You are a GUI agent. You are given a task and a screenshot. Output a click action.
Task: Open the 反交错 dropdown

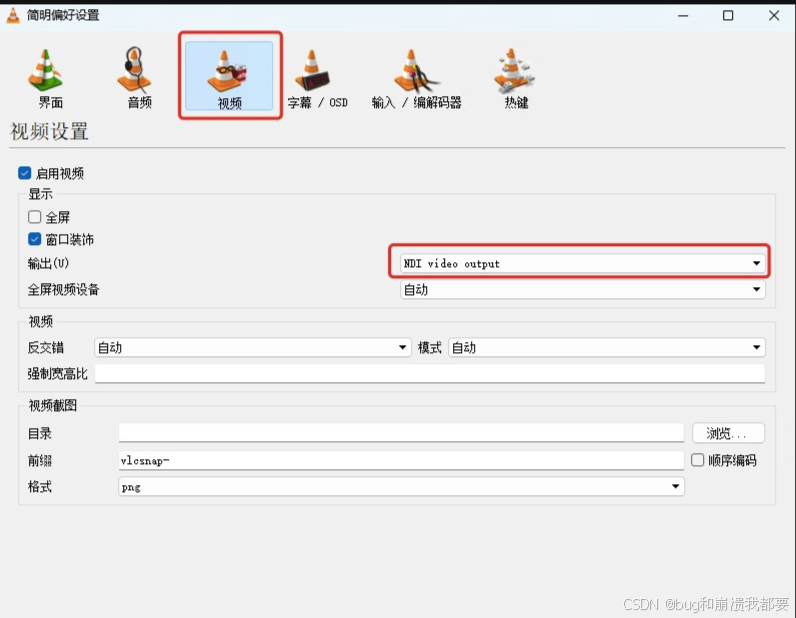[252, 348]
